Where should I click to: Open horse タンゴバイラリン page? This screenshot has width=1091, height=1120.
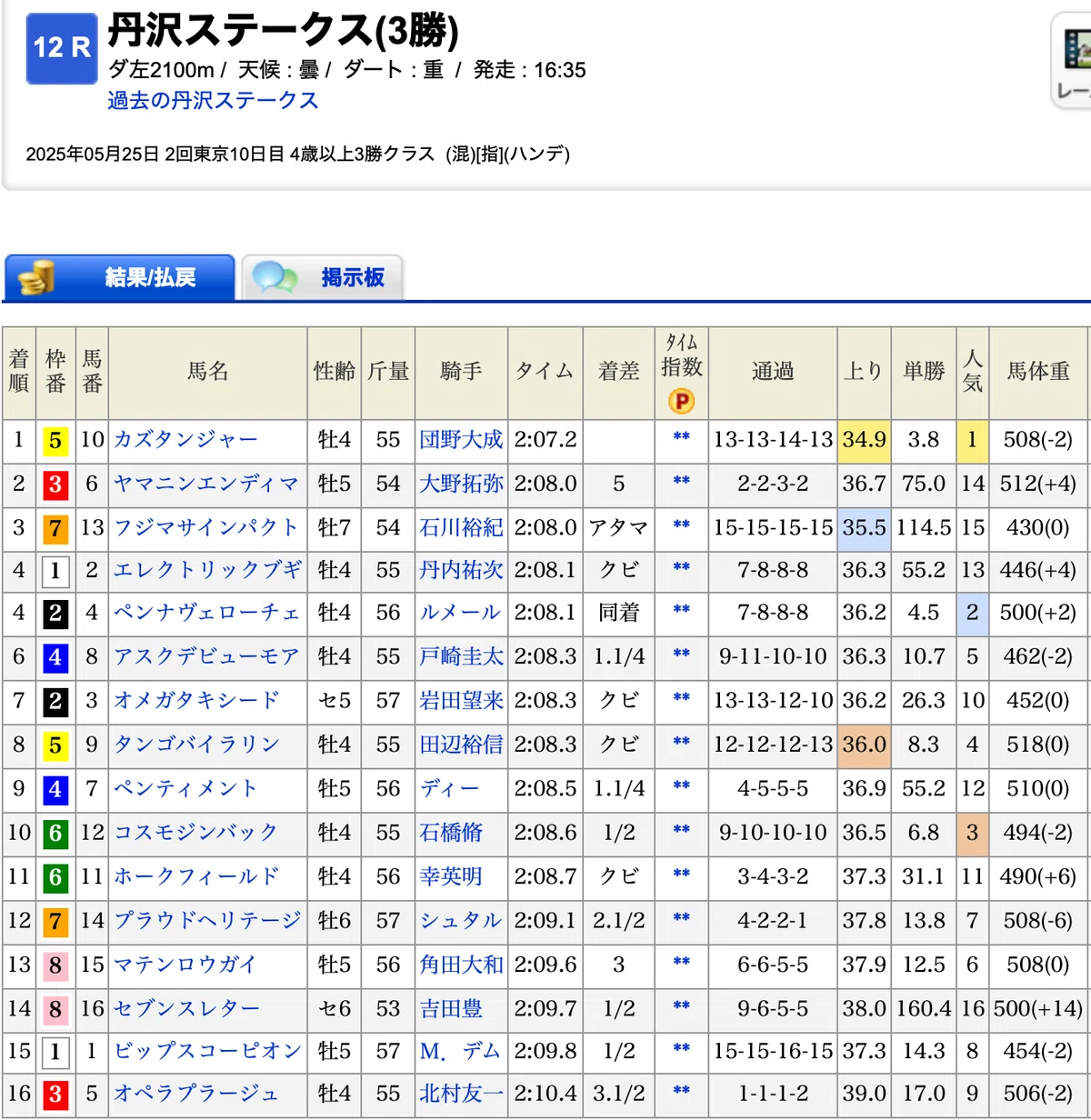coord(196,745)
